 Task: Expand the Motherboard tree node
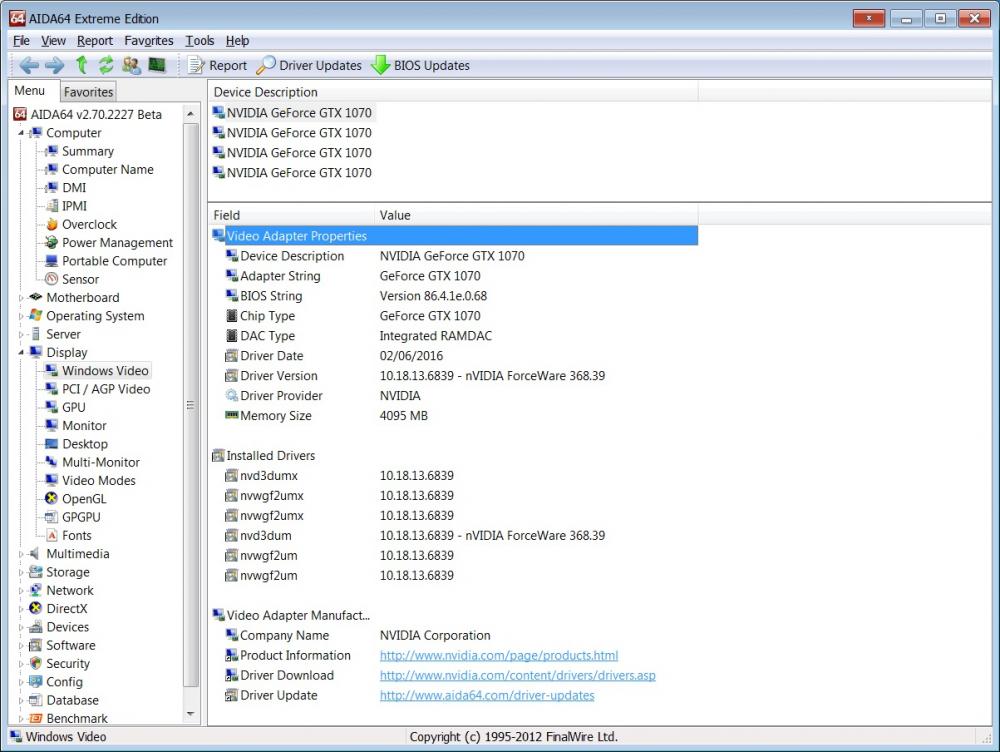(x=21, y=298)
